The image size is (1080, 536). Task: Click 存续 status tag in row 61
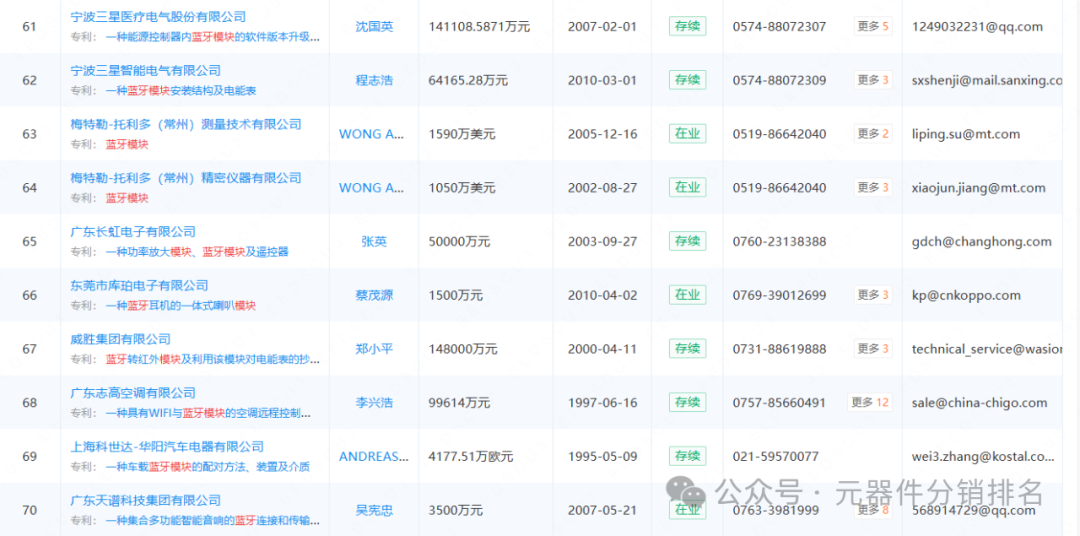687,26
